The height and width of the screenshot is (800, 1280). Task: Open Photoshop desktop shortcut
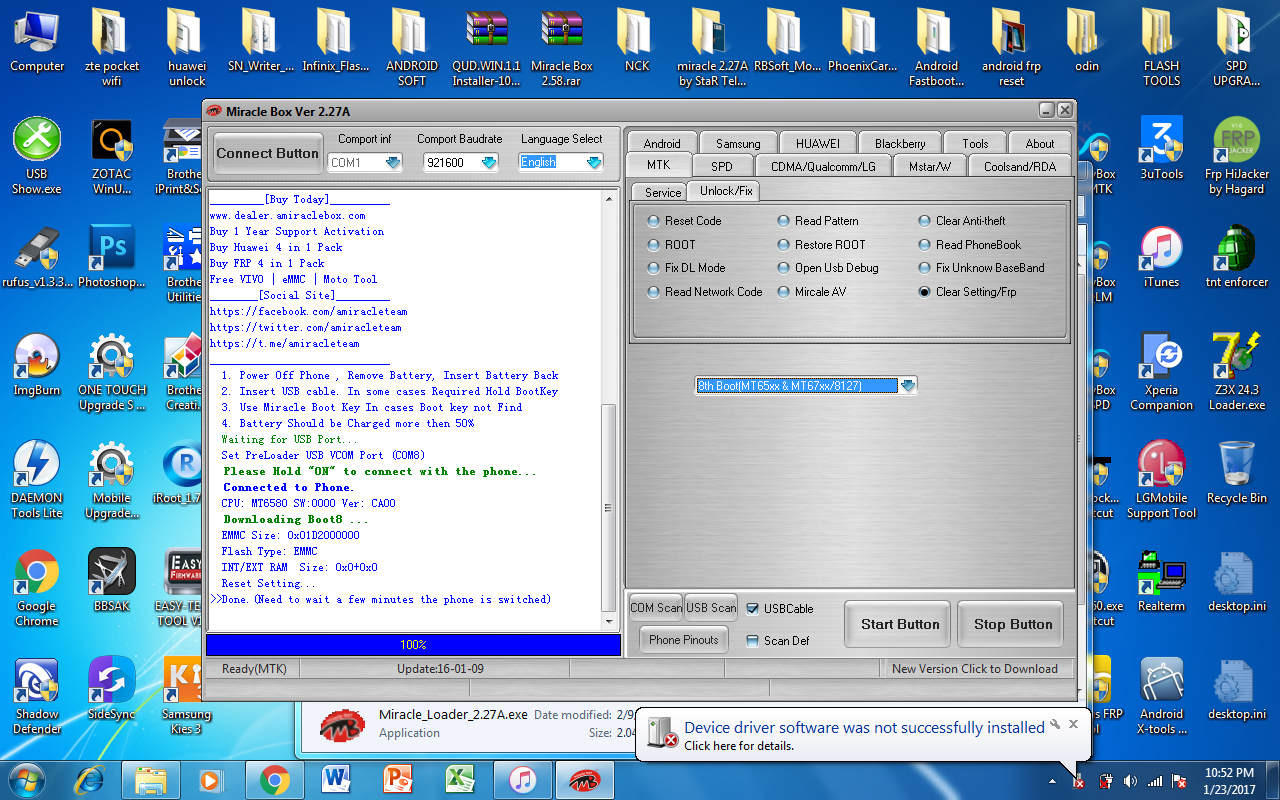click(x=112, y=257)
